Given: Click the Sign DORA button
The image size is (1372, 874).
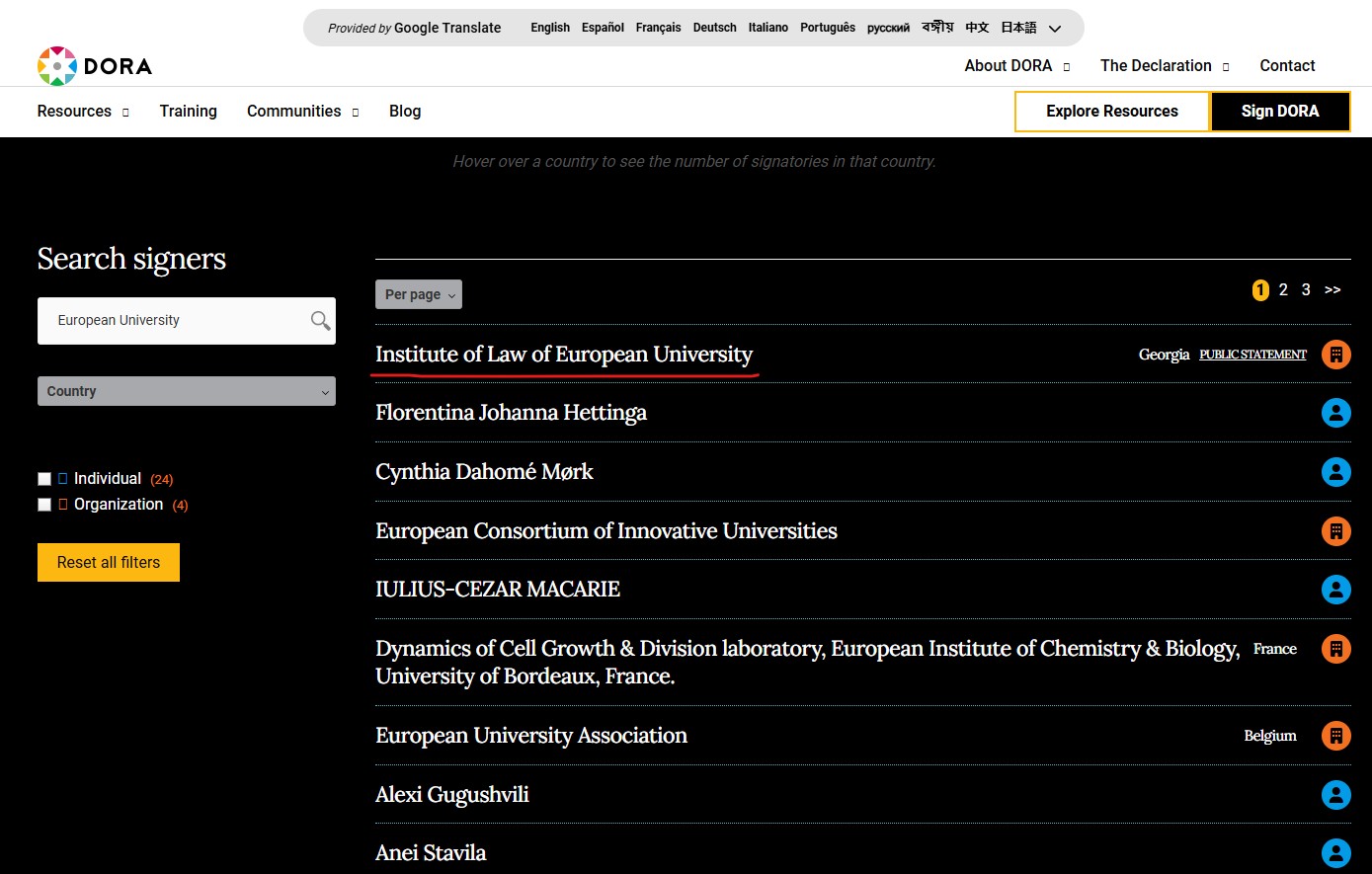Looking at the screenshot, I should tap(1280, 112).
